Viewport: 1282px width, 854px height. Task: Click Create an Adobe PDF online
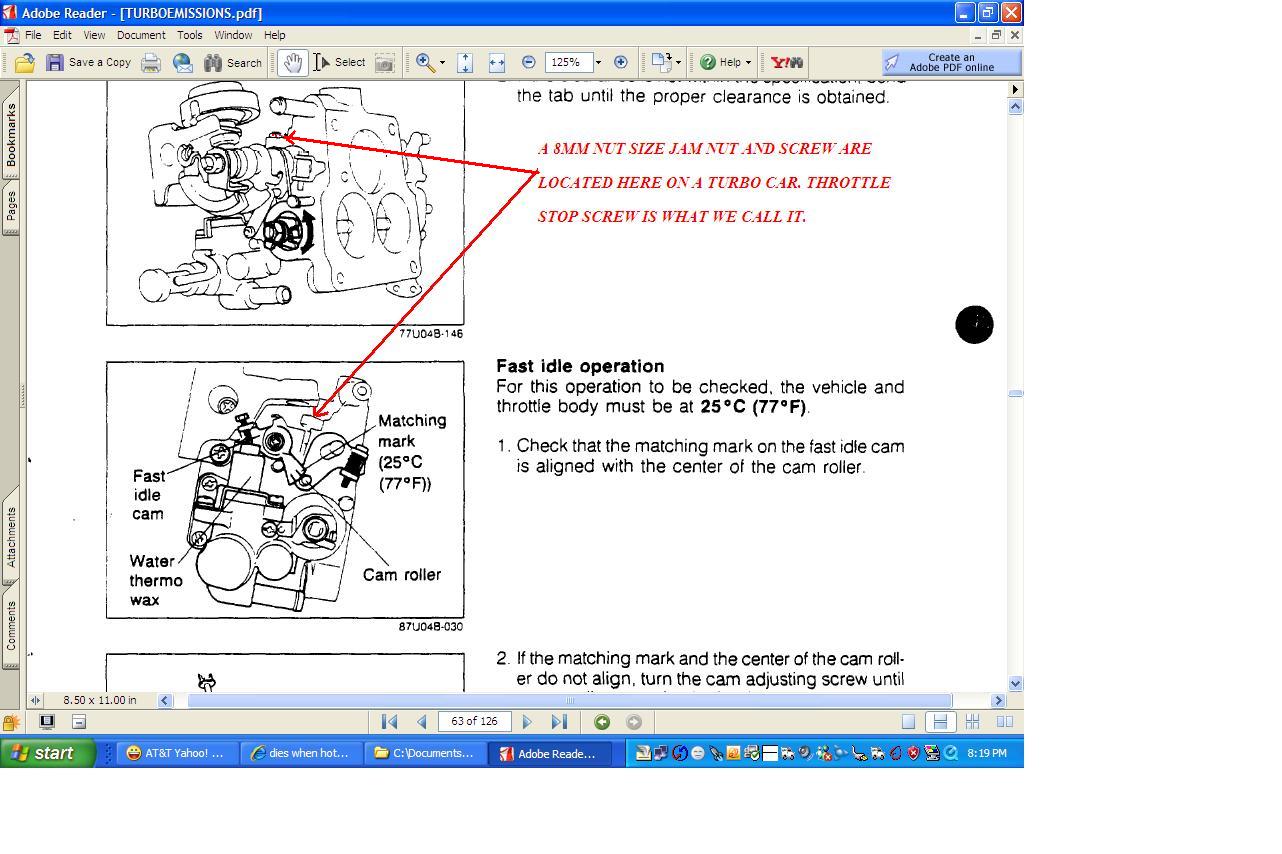pyautogui.click(x=951, y=62)
